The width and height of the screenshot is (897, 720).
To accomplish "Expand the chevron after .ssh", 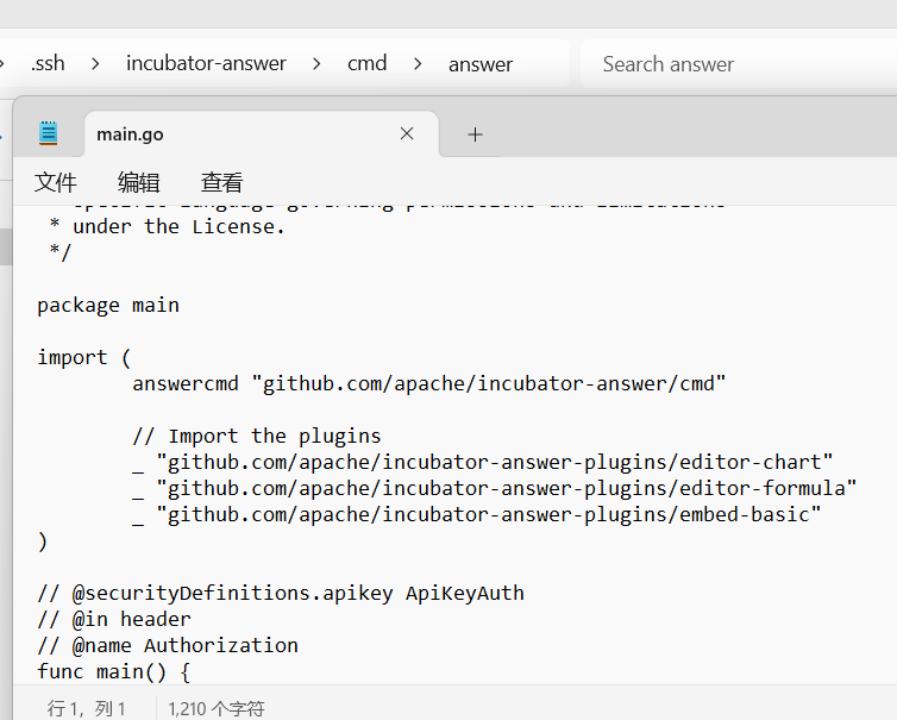I will tap(95, 64).
